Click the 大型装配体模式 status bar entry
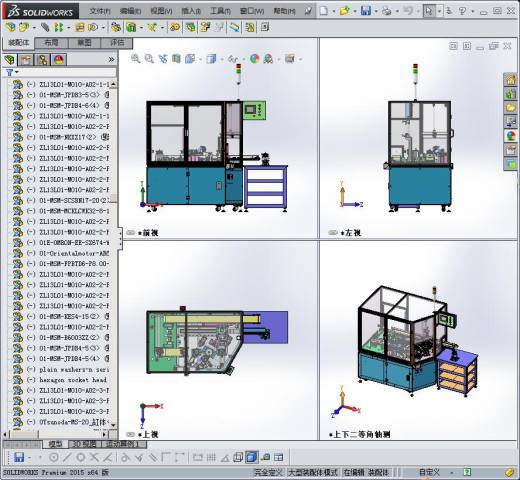This screenshot has height=480, width=520. (x=313, y=472)
